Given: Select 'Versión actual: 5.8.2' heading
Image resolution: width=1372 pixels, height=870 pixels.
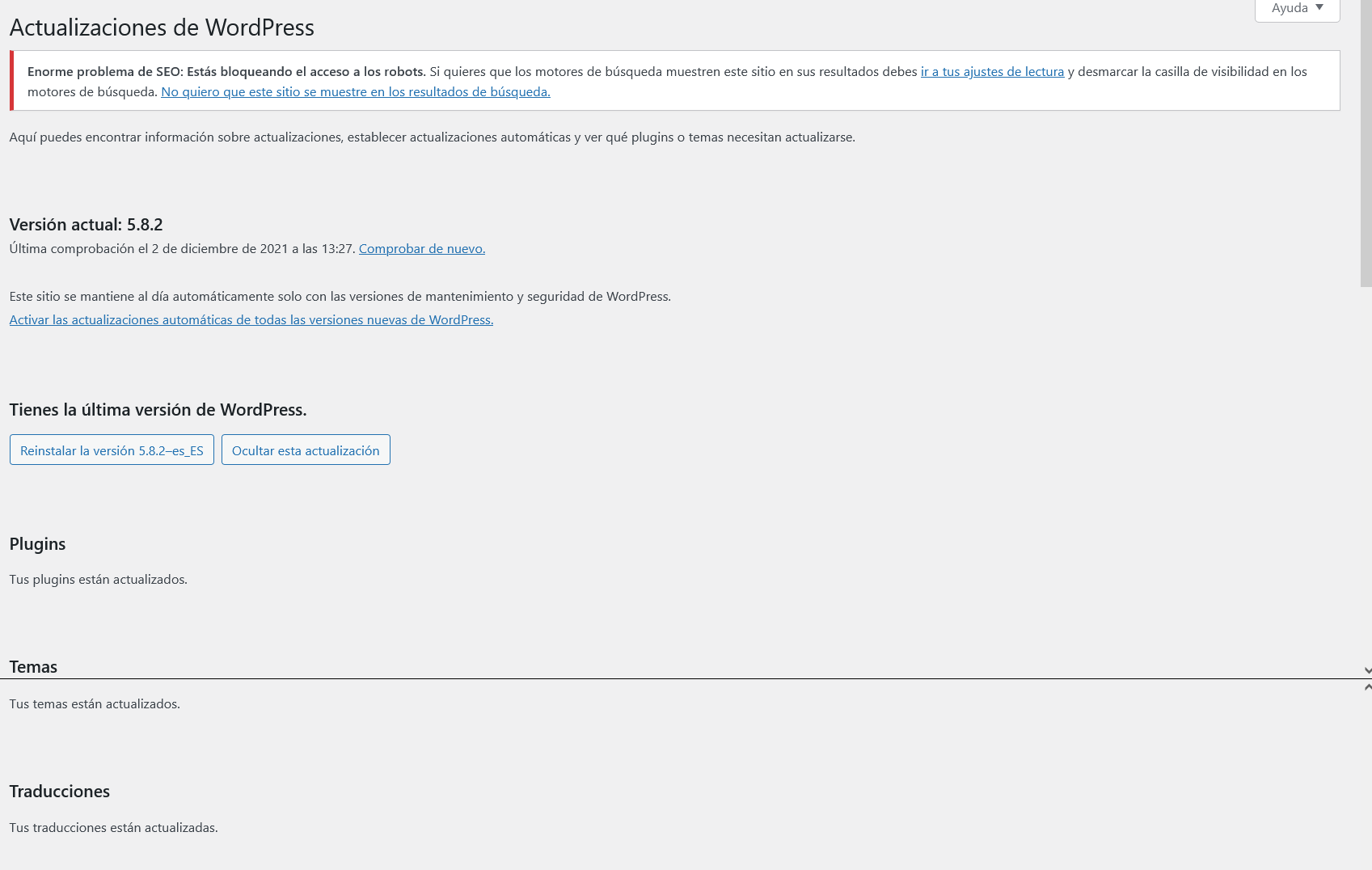Looking at the screenshot, I should [x=87, y=225].
